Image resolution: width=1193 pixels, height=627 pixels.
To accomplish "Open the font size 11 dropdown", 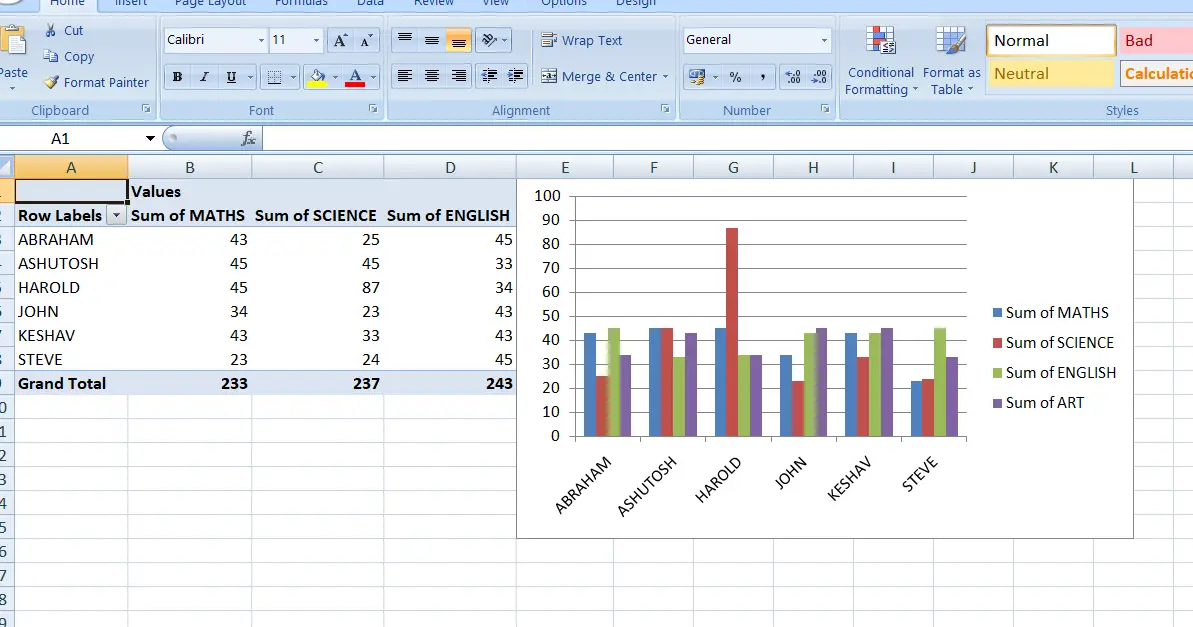I will [317, 40].
